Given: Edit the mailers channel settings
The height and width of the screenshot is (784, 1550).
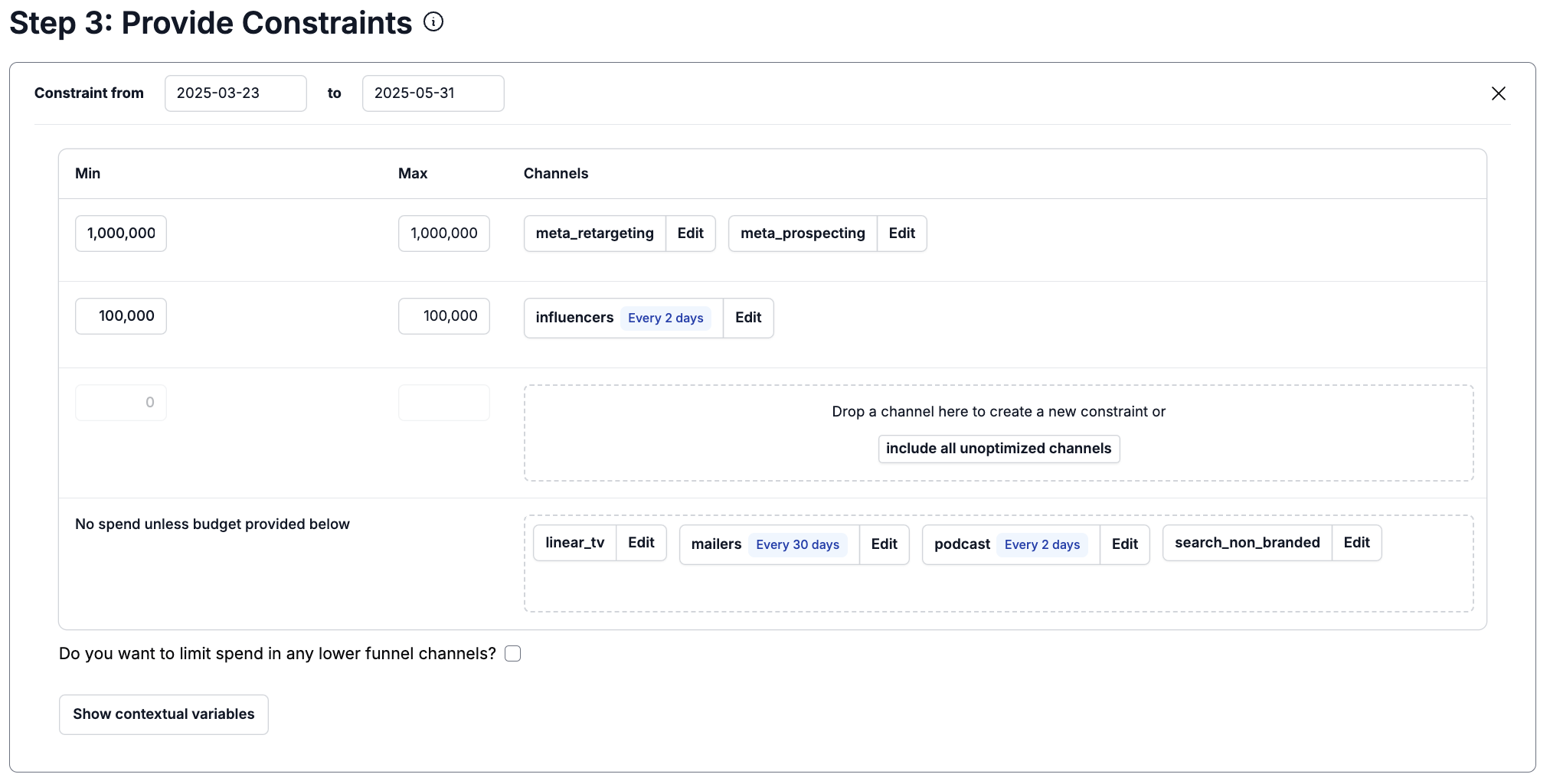Looking at the screenshot, I should (884, 544).
